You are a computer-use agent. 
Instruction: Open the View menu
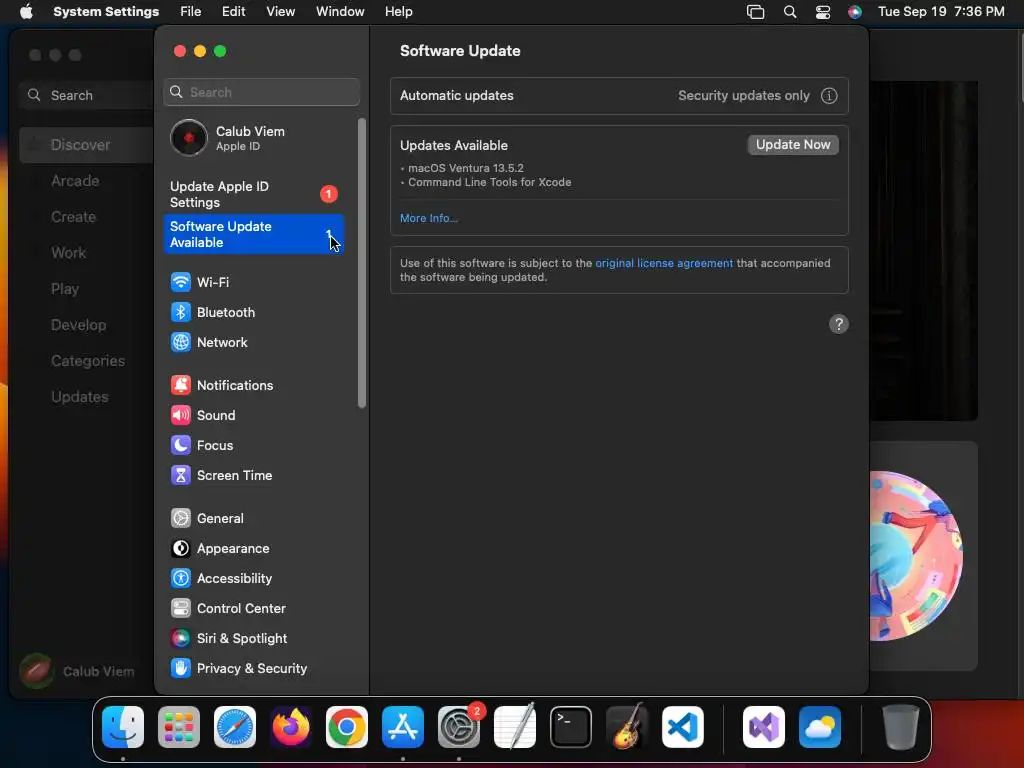point(281,12)
